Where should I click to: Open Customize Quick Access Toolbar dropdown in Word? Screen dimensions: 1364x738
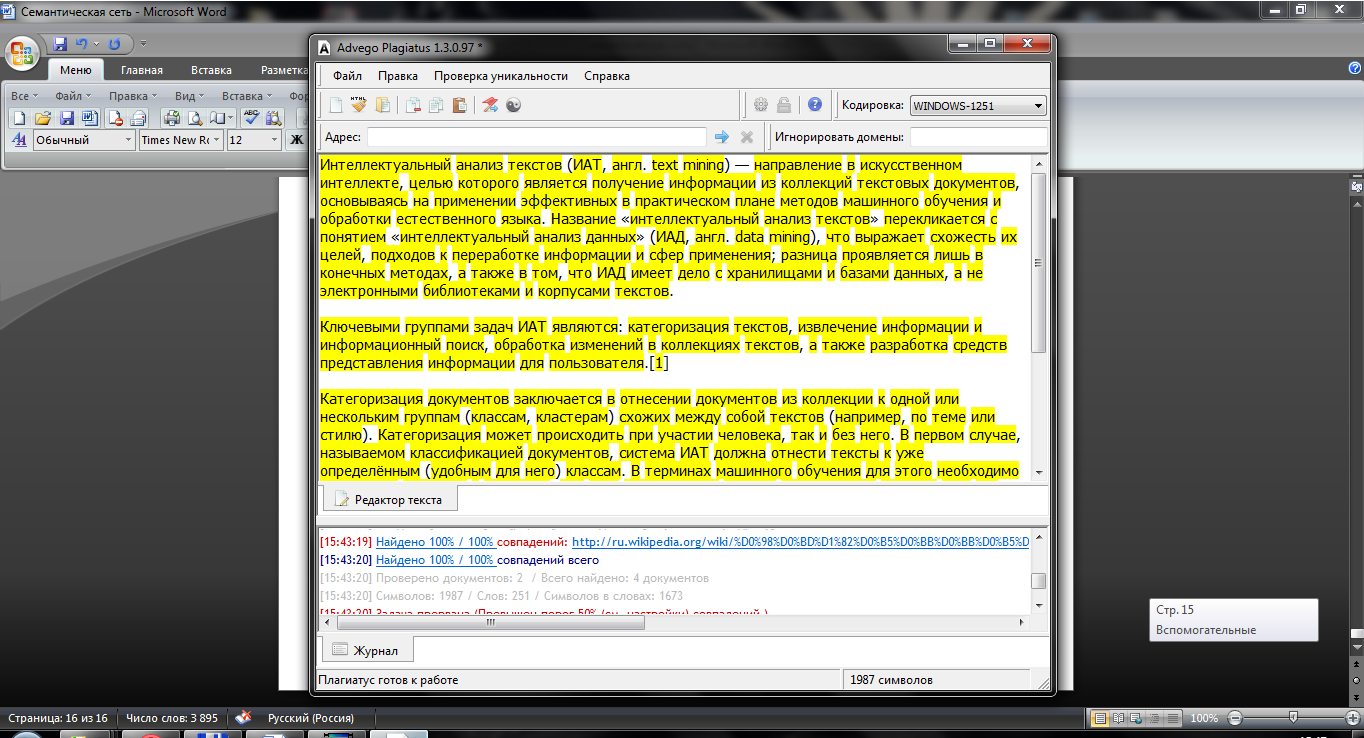(x=143, y=44)
